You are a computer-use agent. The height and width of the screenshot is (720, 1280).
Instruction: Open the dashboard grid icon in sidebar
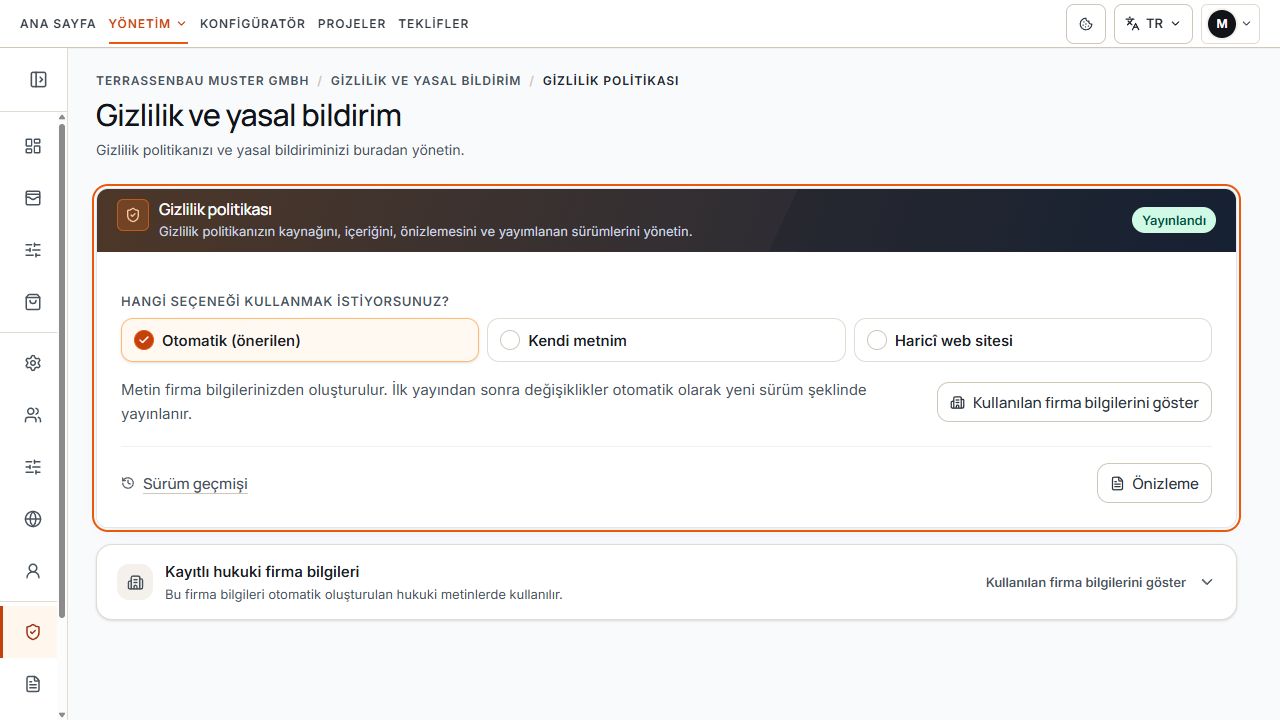pyautogui.click(x=33, y=146)
